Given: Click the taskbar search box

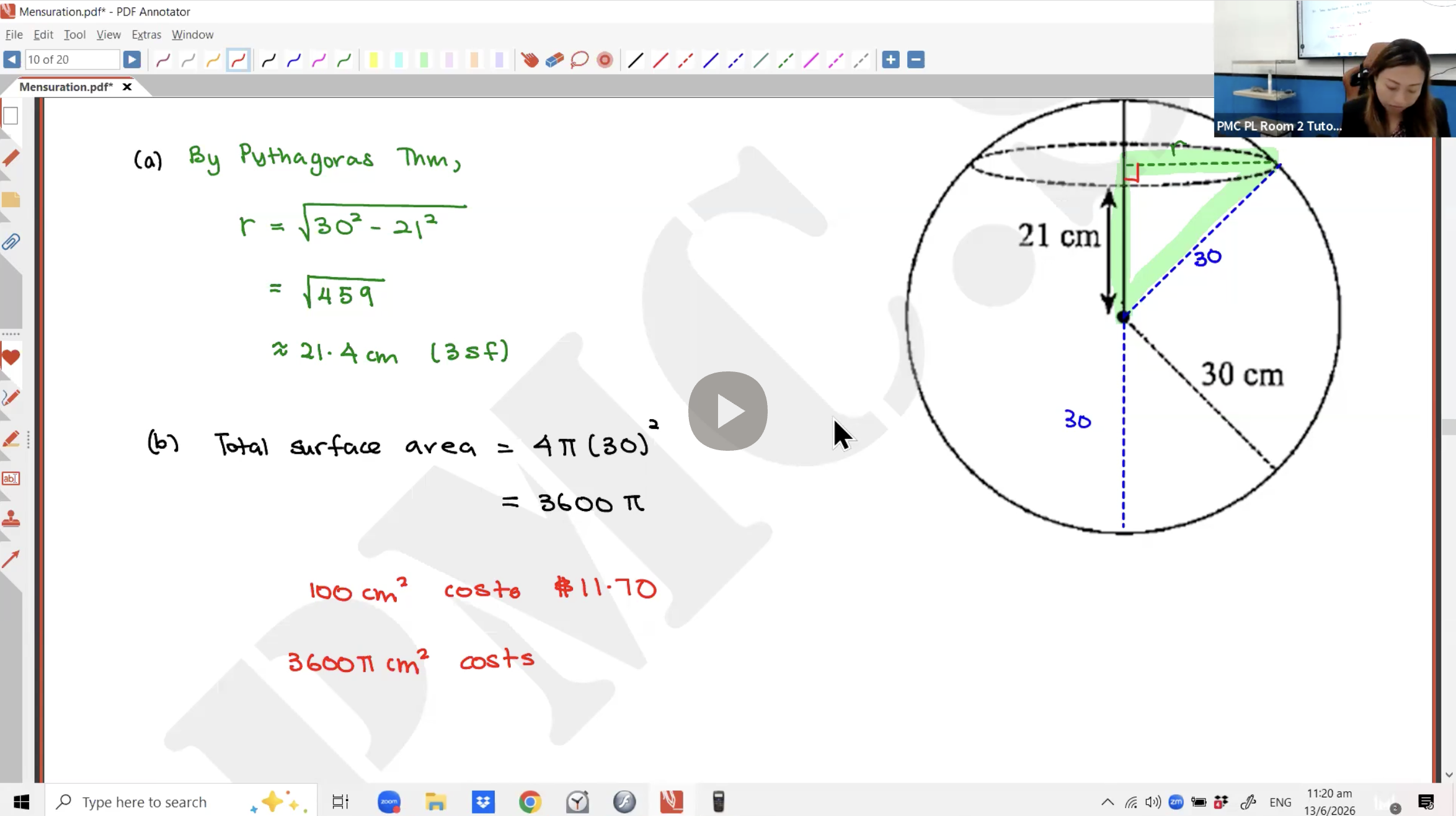Looking at the screenshot, I should pyautogui.click(x=181, y=802).
